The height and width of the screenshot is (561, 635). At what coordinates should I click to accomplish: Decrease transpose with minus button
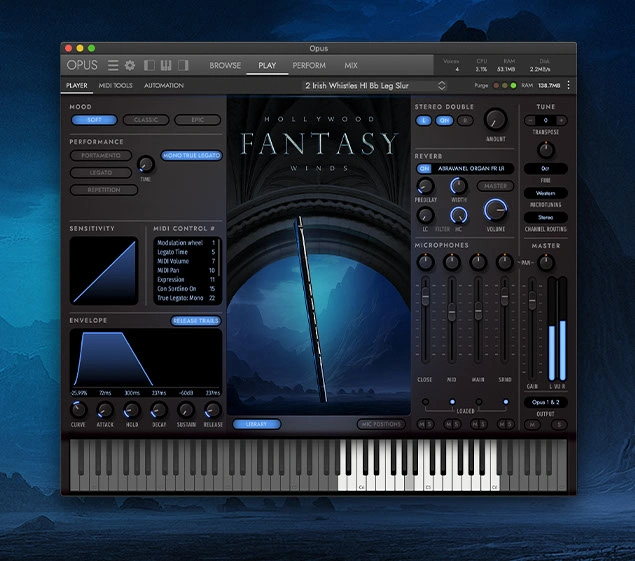click(x=530, y=120)
